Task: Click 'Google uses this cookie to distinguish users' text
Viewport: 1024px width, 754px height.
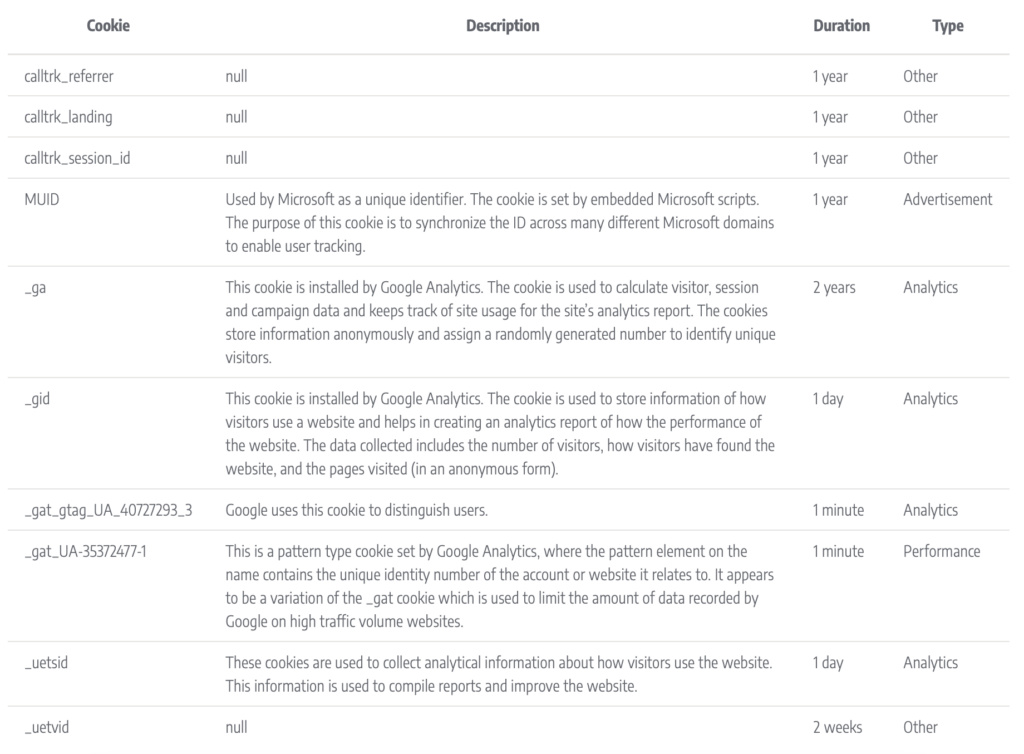Action: pos(357,511)
